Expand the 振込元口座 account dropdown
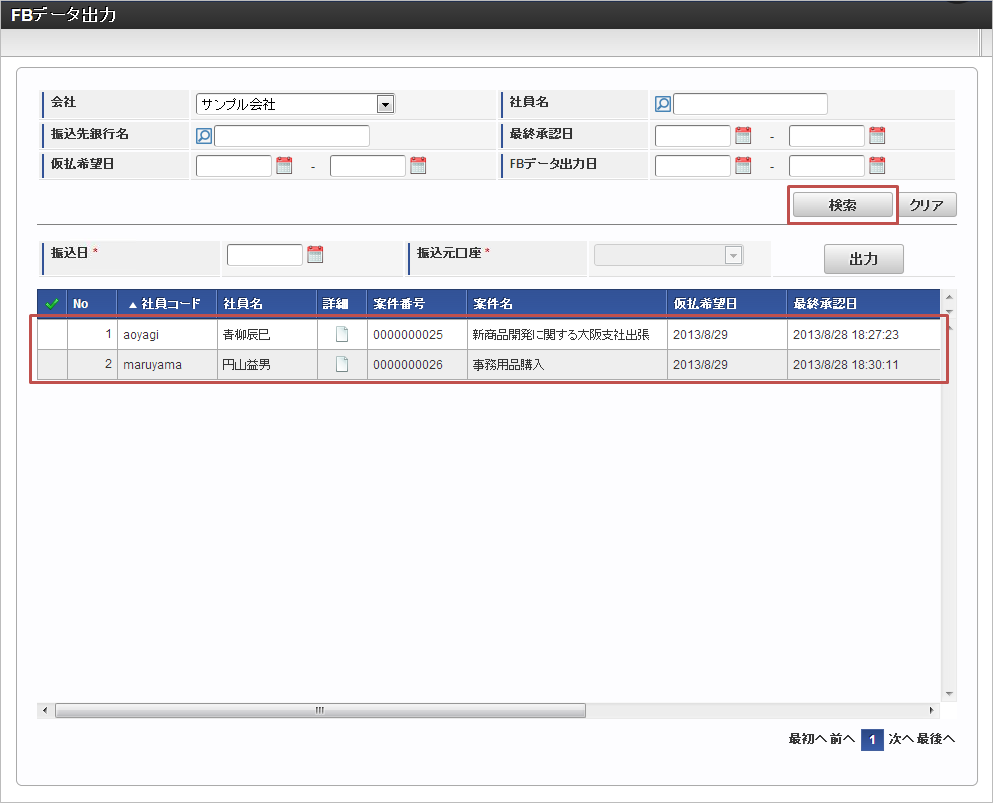The image size is (993, 803). point(733,255)
